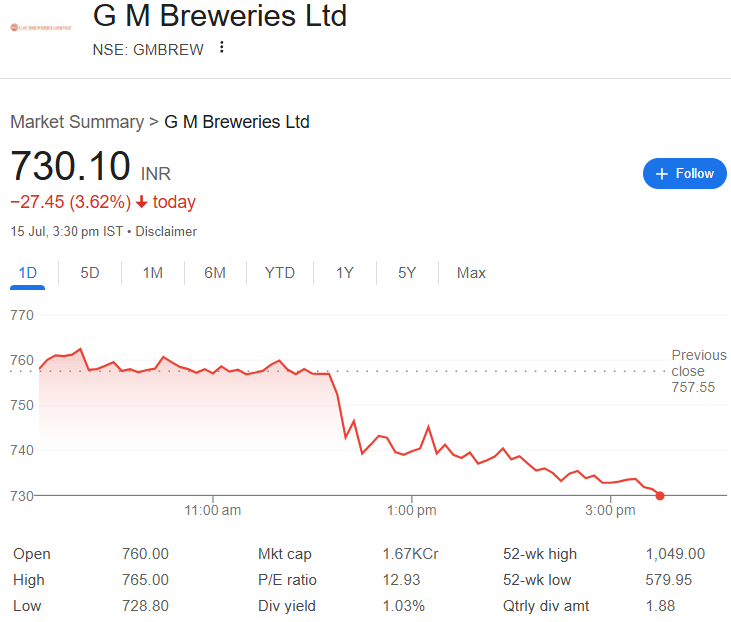This screenshot has height=622, width=731.
Task: Follow G M Breweries stock
Action: point(684,173)
